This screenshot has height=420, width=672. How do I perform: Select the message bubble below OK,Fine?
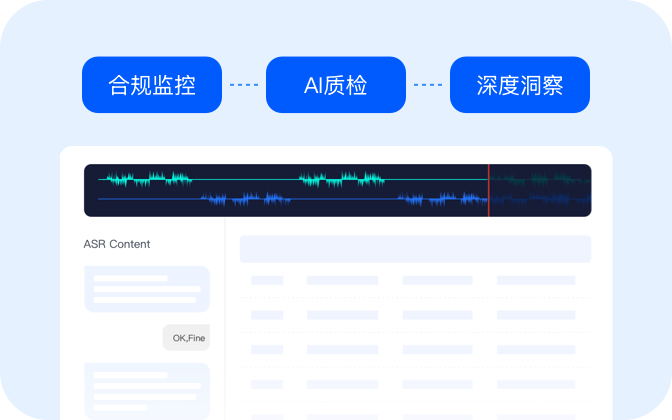tap(147, 388)
